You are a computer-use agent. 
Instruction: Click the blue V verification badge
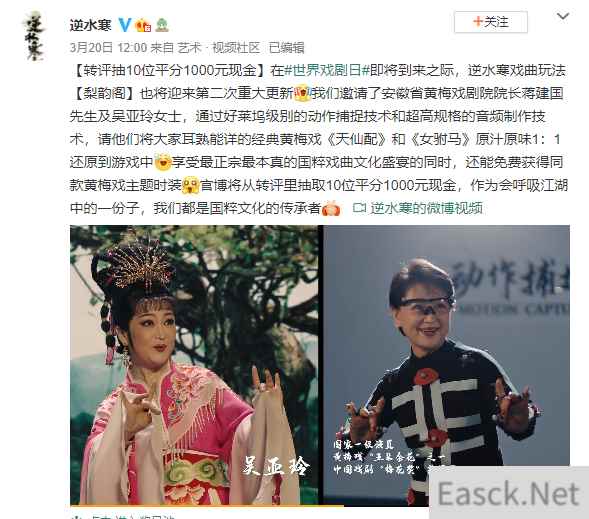(x=125, y=25)
